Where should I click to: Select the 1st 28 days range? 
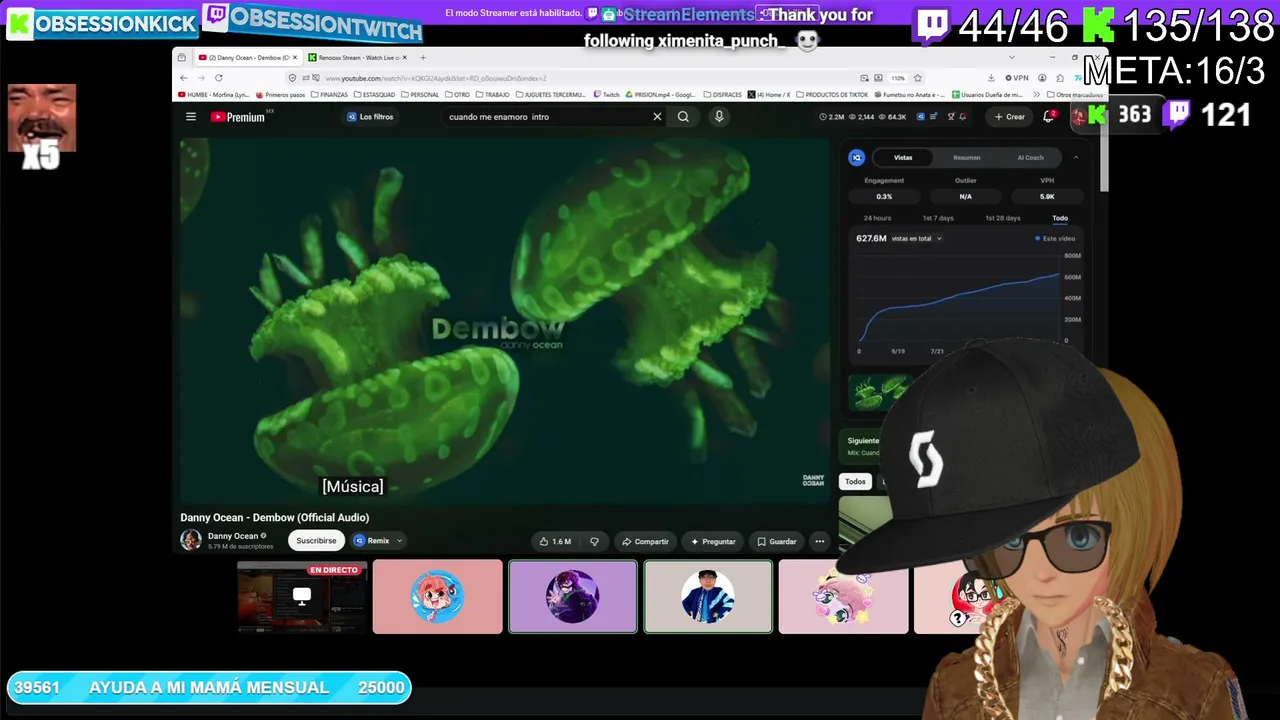(1003, 218)
